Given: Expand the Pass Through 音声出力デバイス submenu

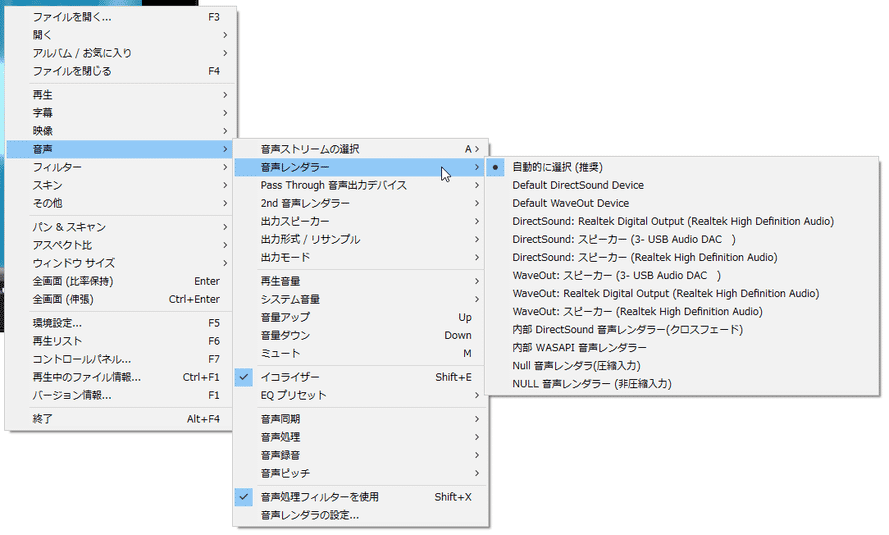Looking at the screenshot, I should pyautogui.click(x=333, y=185).
